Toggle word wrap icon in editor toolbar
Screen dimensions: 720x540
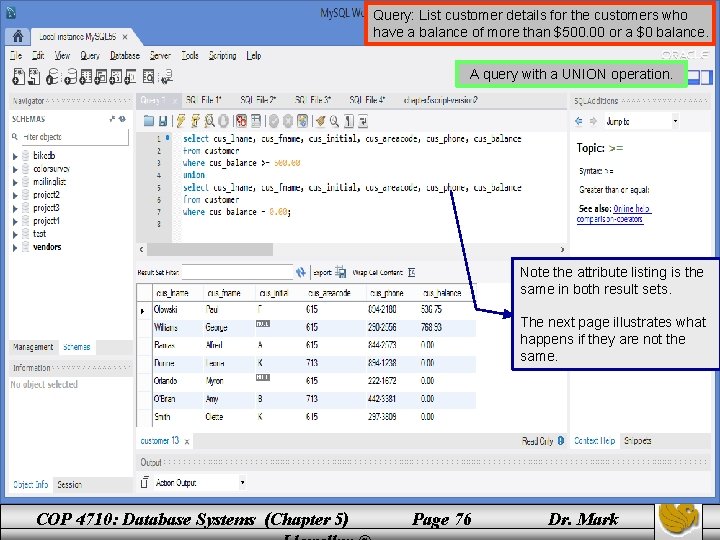(x=363, y=121)
